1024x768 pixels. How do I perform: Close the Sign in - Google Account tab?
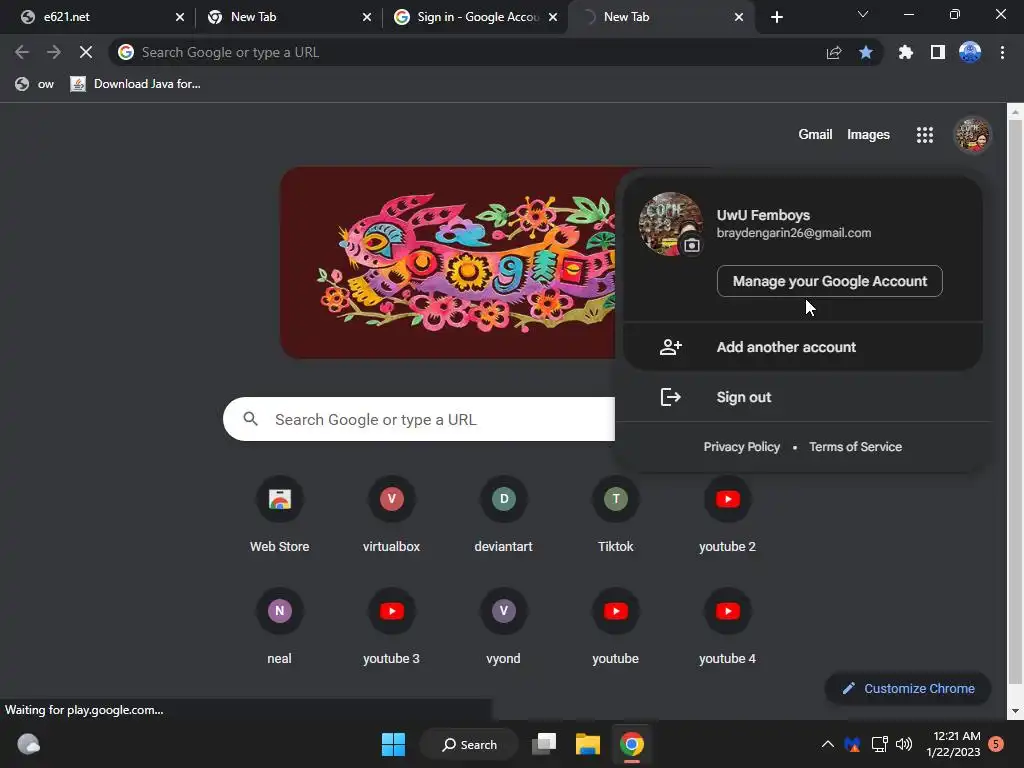552,17
